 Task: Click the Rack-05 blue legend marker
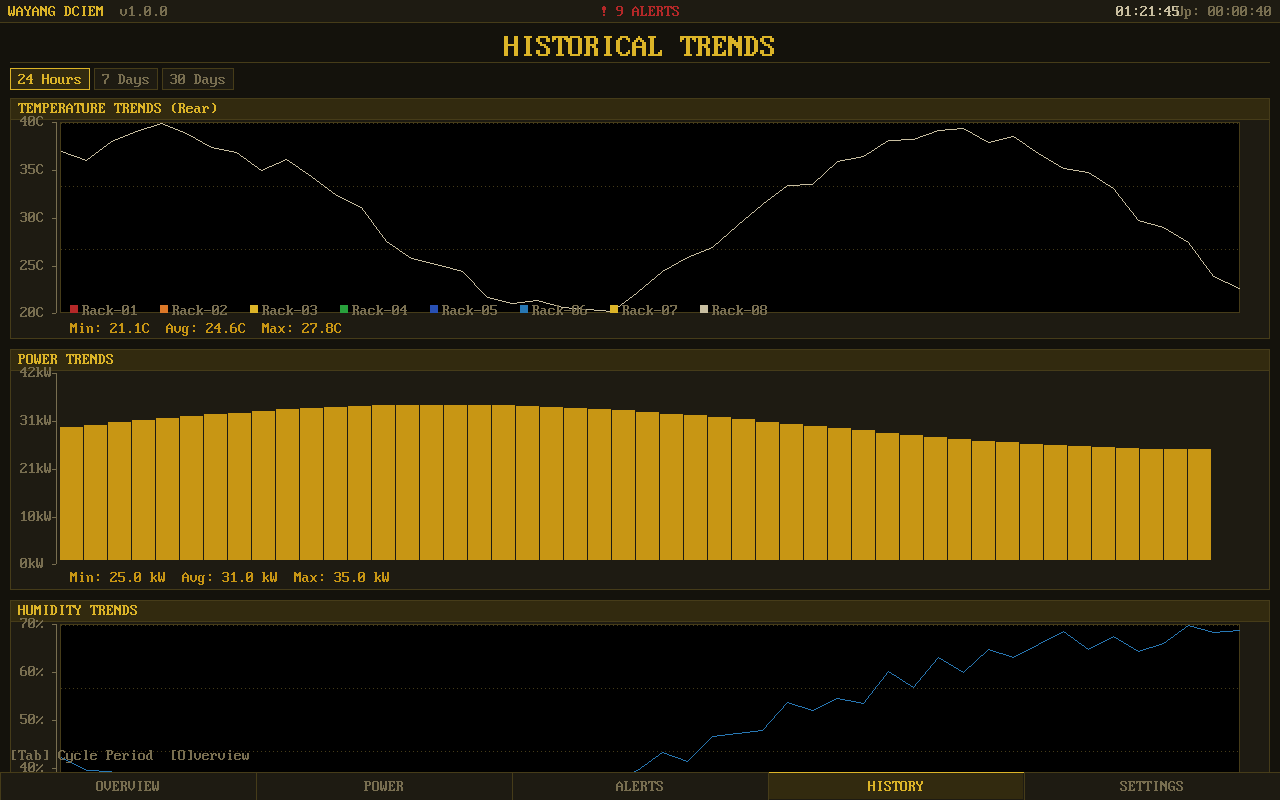433,310
